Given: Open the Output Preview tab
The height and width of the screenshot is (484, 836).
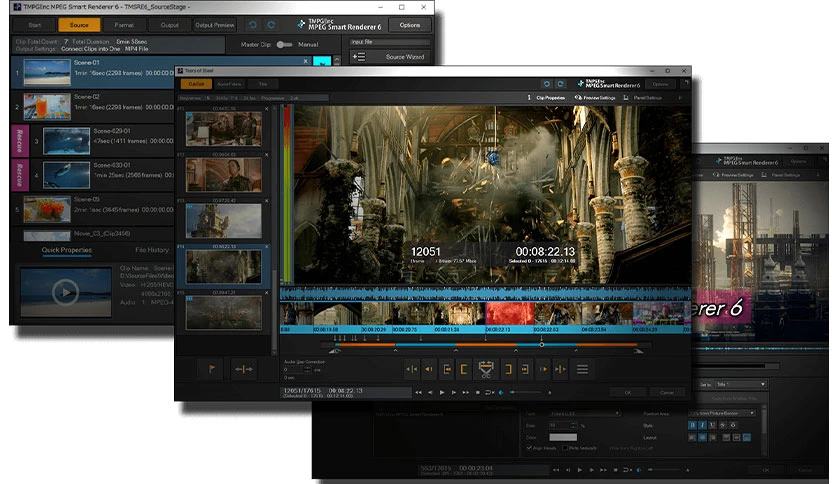Looking at the screenshot, I should 214,25.
